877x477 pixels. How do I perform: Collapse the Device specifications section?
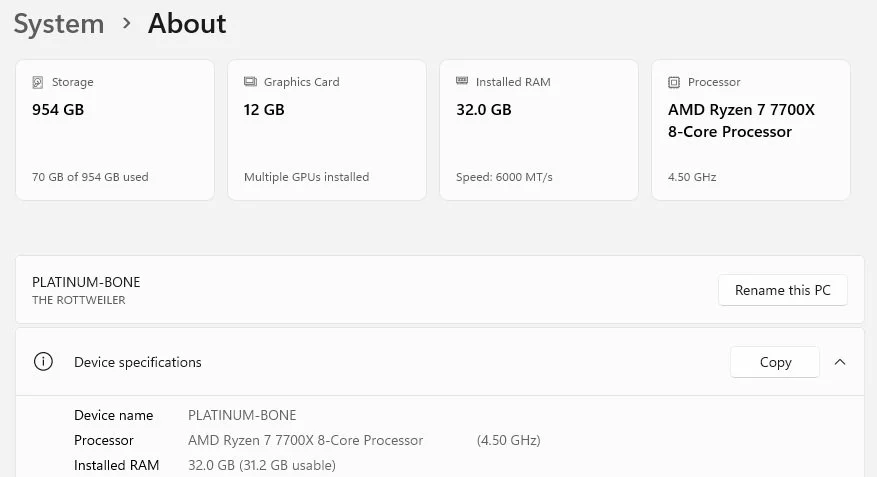[840, 362]
